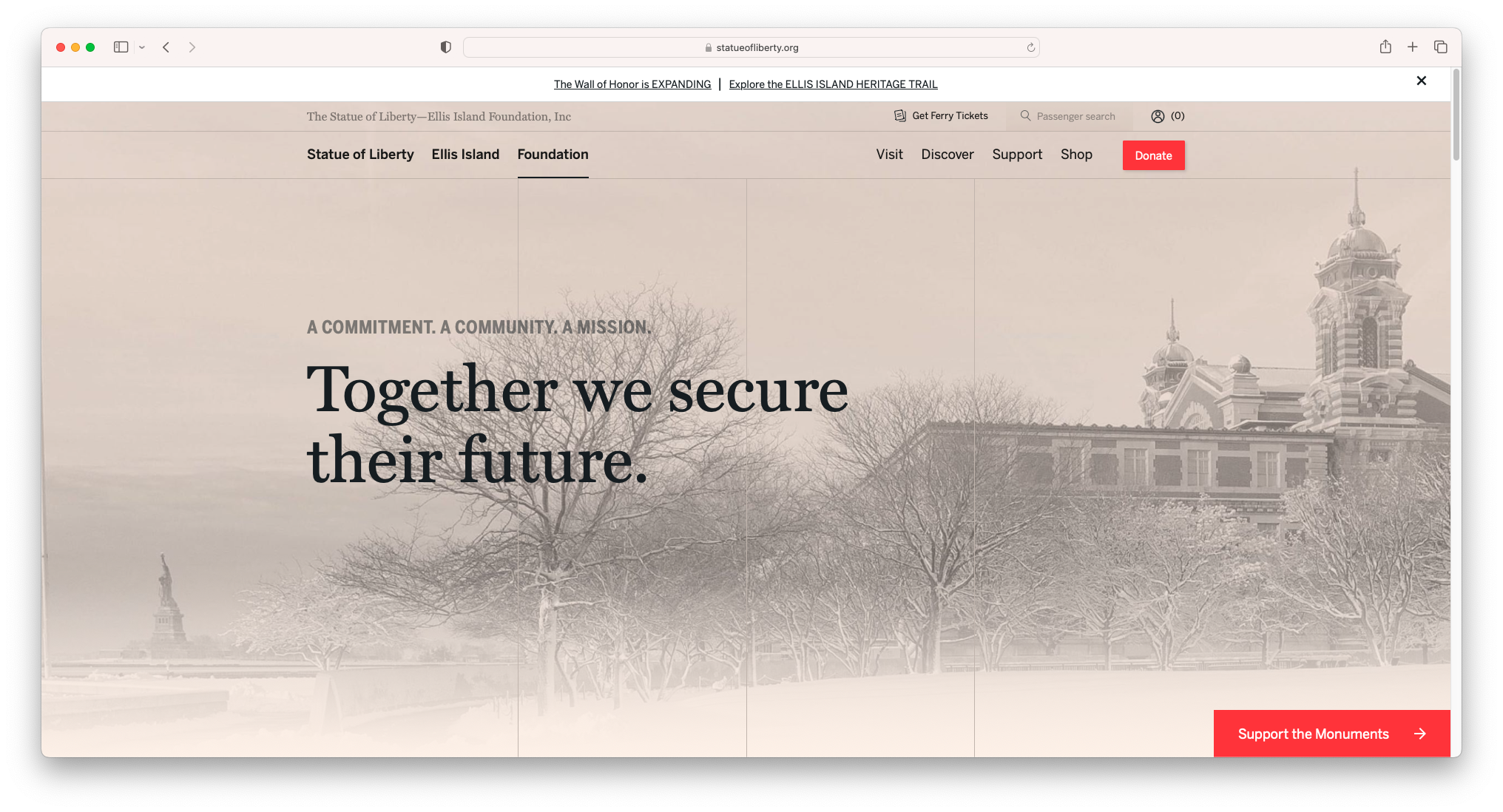Click the Safari sidebar toggle icon
Image resolution: width=1503 pixels, height=812 pixels.
tap(121, 47)
